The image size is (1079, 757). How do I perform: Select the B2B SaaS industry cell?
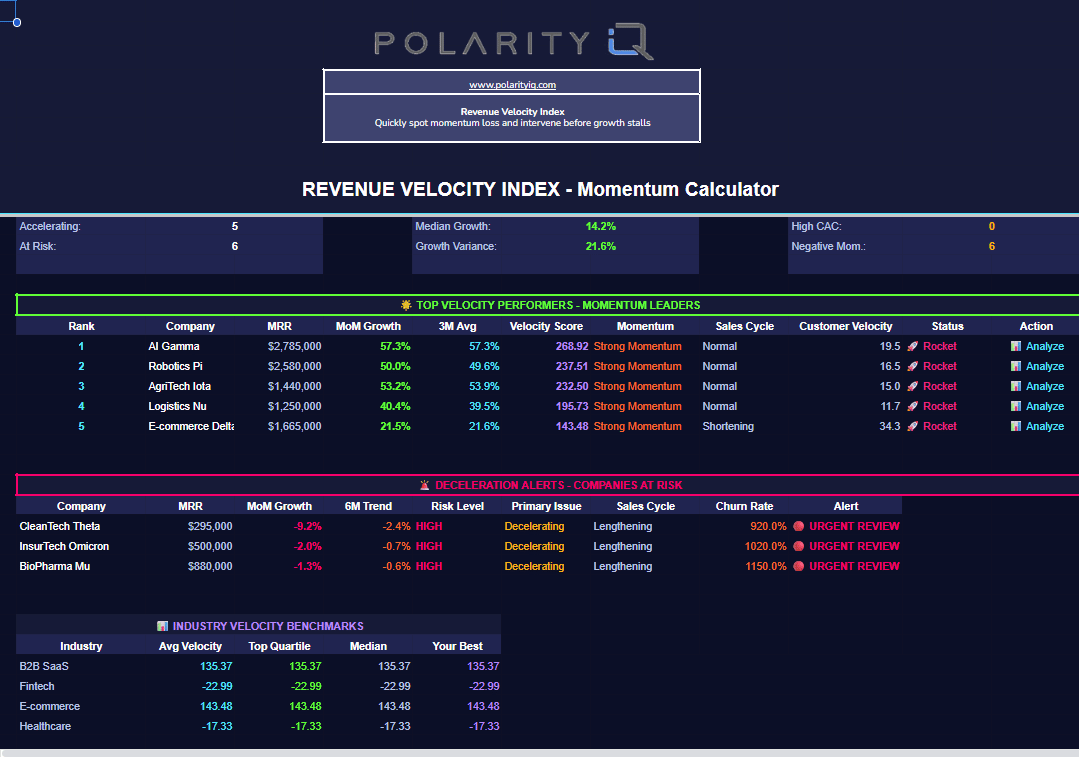44,666
